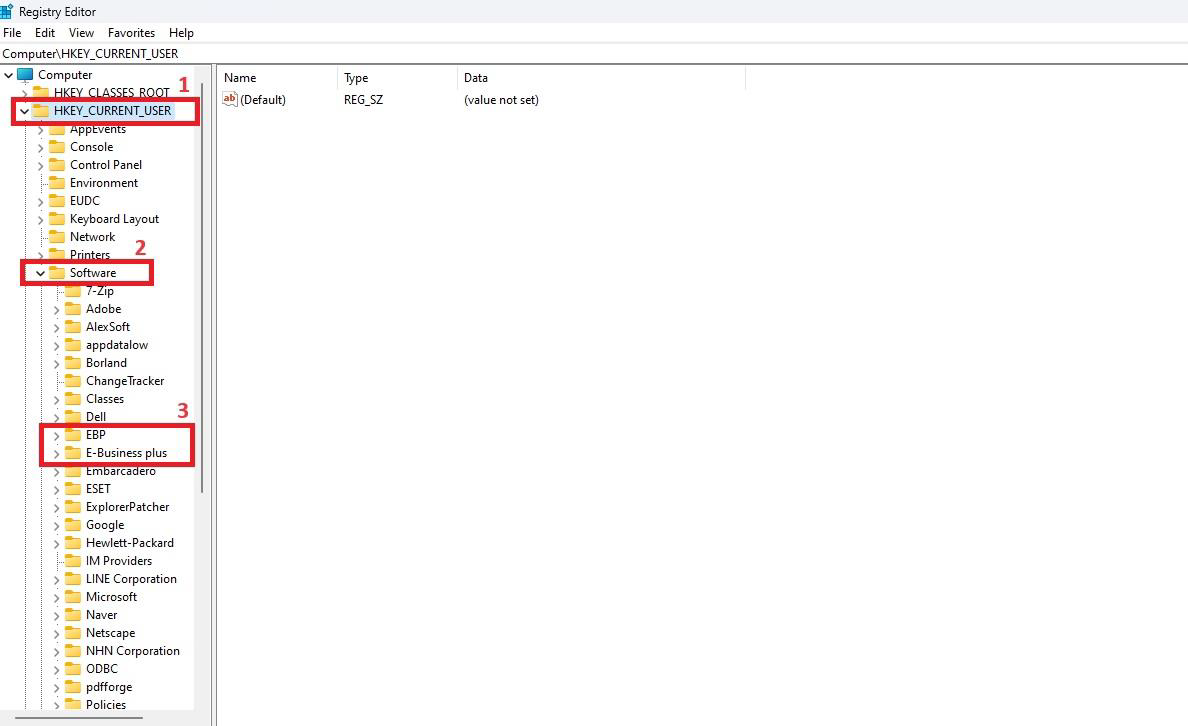Open the Favorites menu
Image resolution: width=1188 pixels, height=726 pixels.
[x=131, y=33]
